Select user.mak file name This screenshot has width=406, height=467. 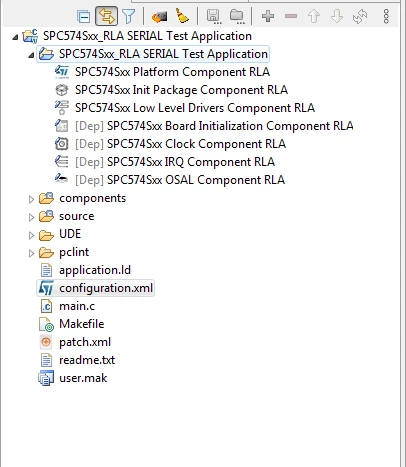(x=83, y=378)
